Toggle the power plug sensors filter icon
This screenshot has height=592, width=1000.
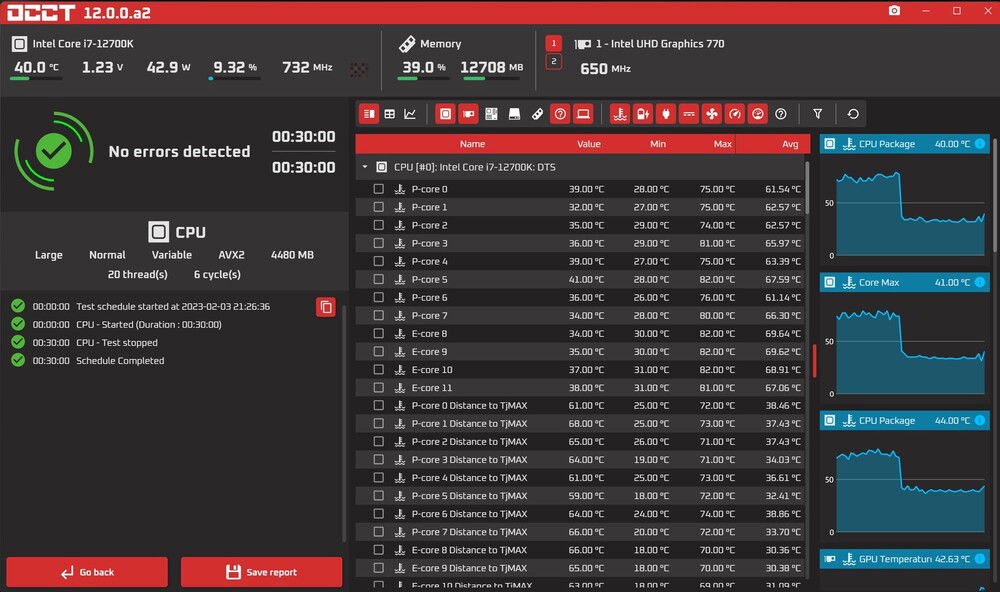pyautogui.click(x=666, y=114)
